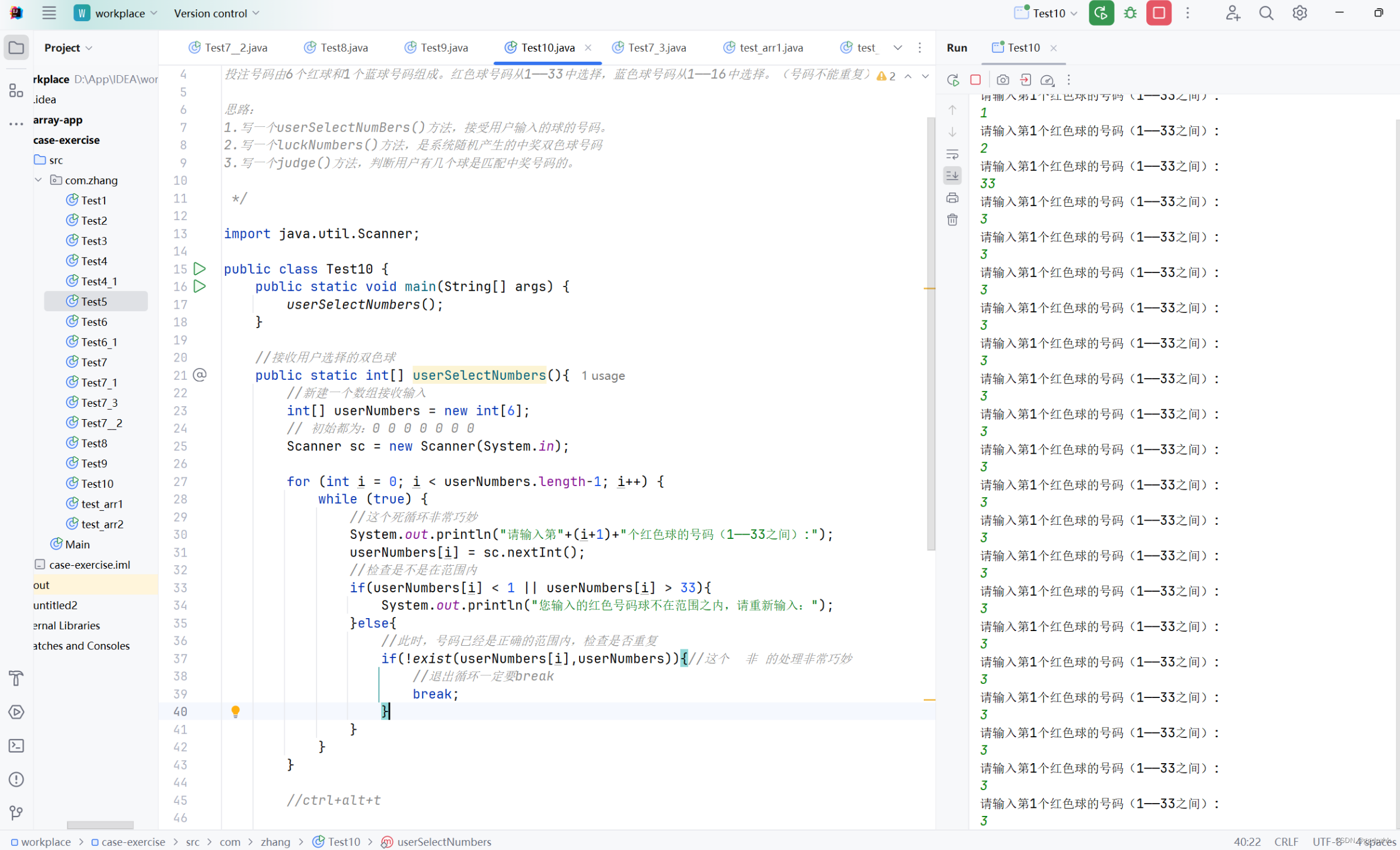Open the Git tool window icon
Image resolution: width=1400 pixels, height=850 pixels.
(16, 812)
